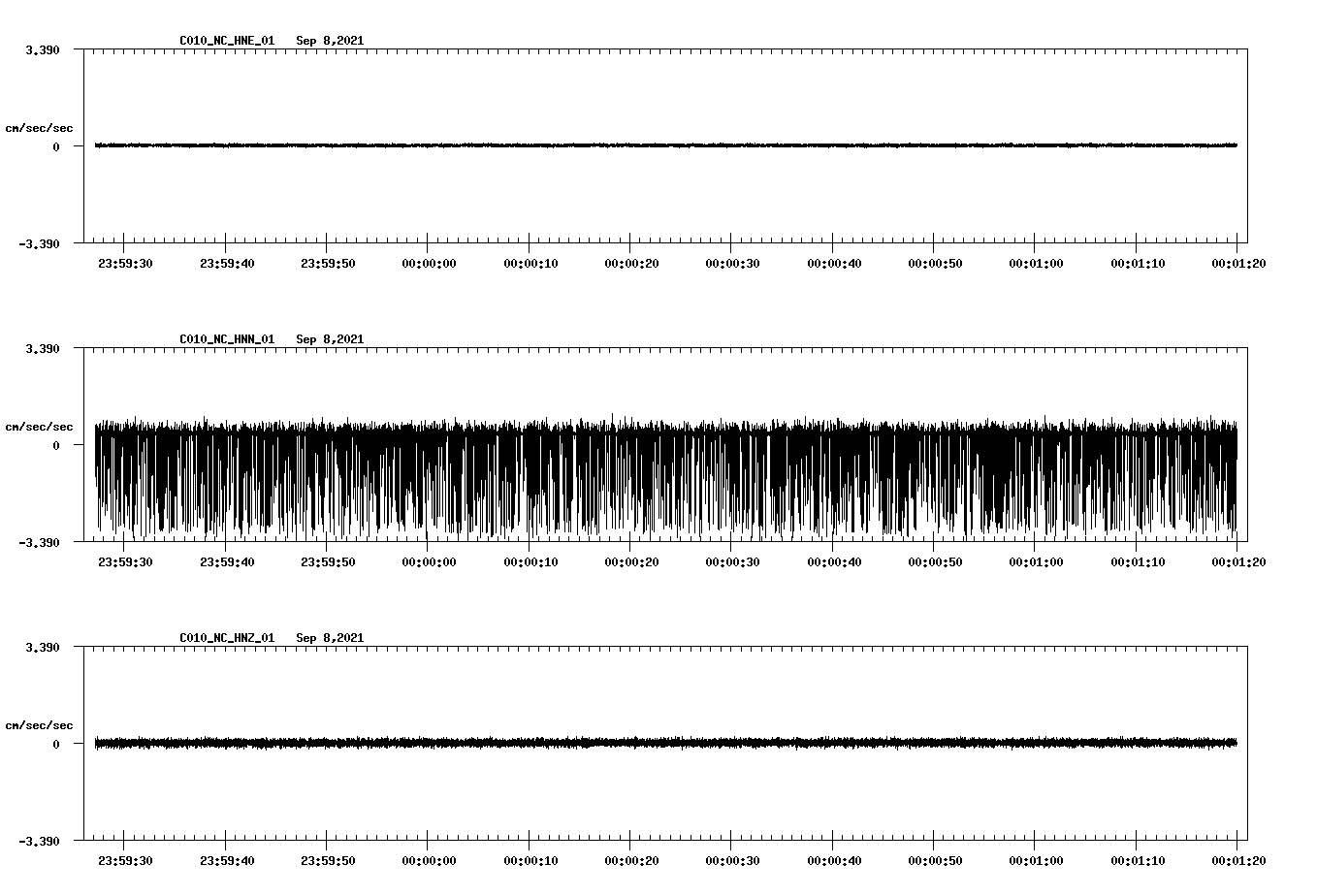Click the 0 axis value on HNZ plot

tap(56, 744)
